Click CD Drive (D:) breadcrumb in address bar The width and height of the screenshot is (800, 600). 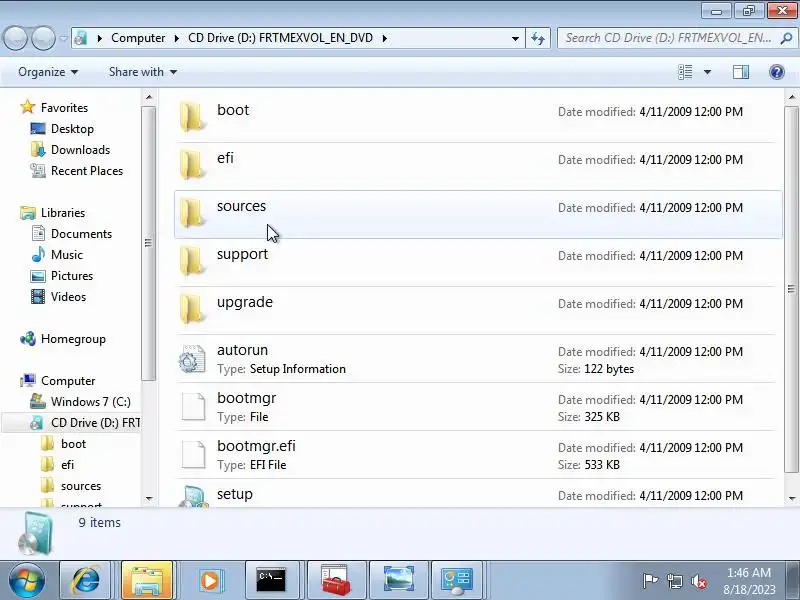point(280,38)
